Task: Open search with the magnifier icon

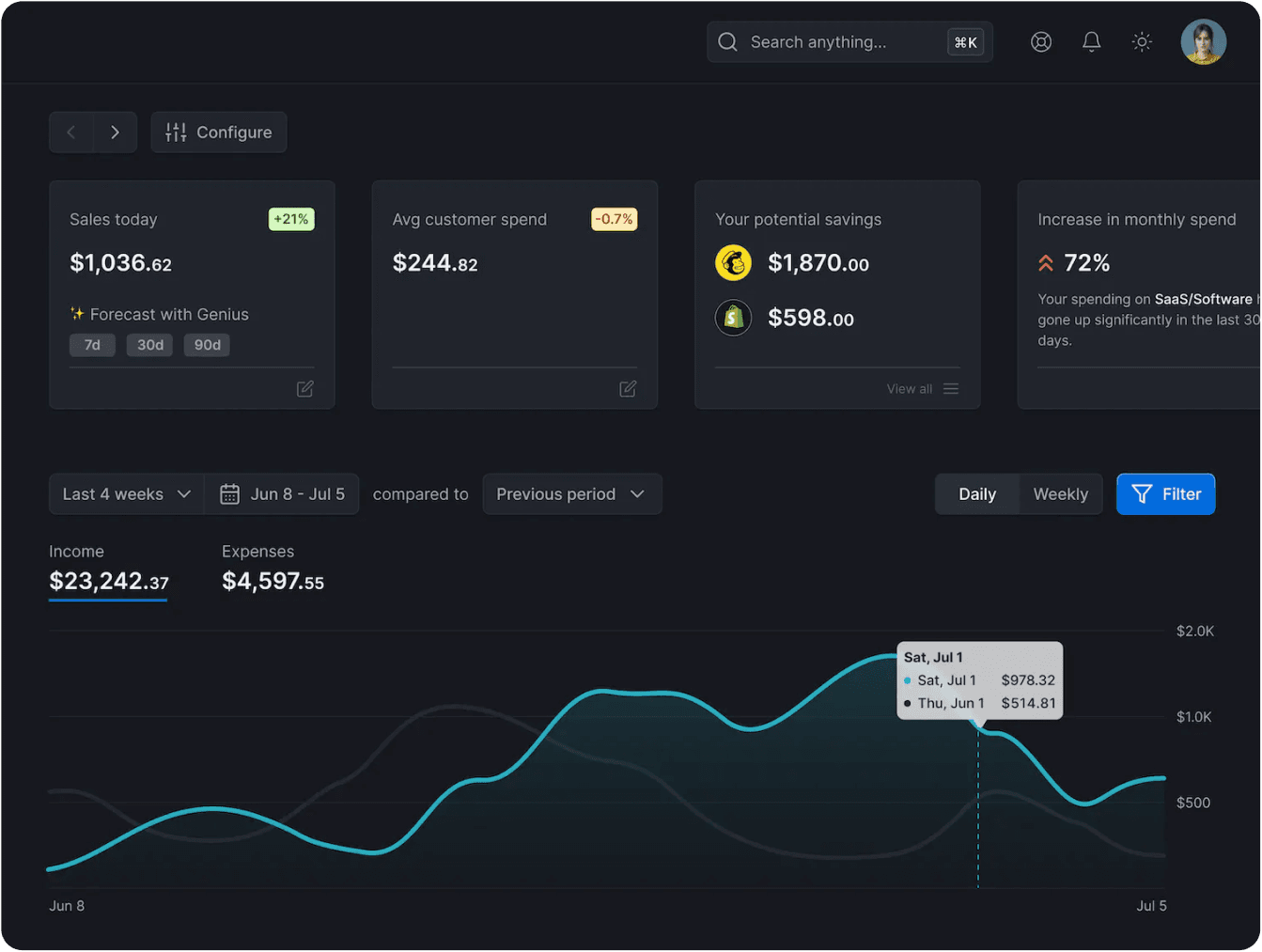Action: (726, 41)
